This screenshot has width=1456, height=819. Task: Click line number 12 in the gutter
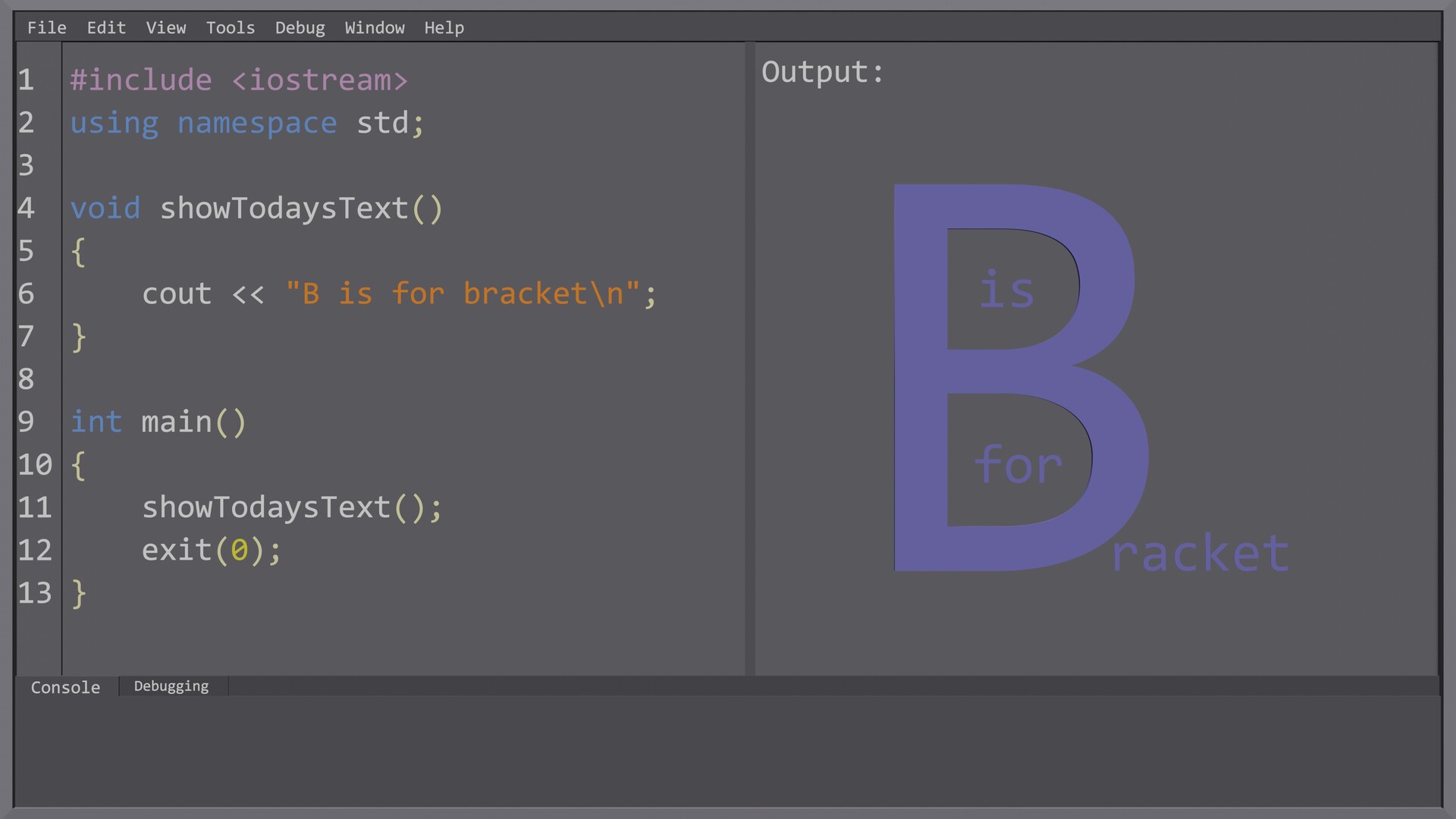[x=35, y=551]
